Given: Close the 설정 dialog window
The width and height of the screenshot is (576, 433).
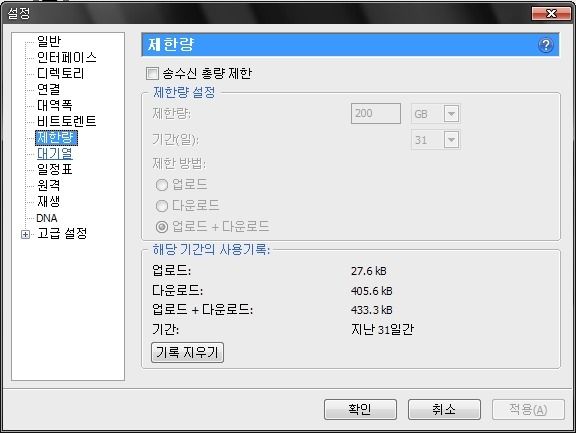Looking at the screenshot, I should pyautogui.click(x=551, y=14).
